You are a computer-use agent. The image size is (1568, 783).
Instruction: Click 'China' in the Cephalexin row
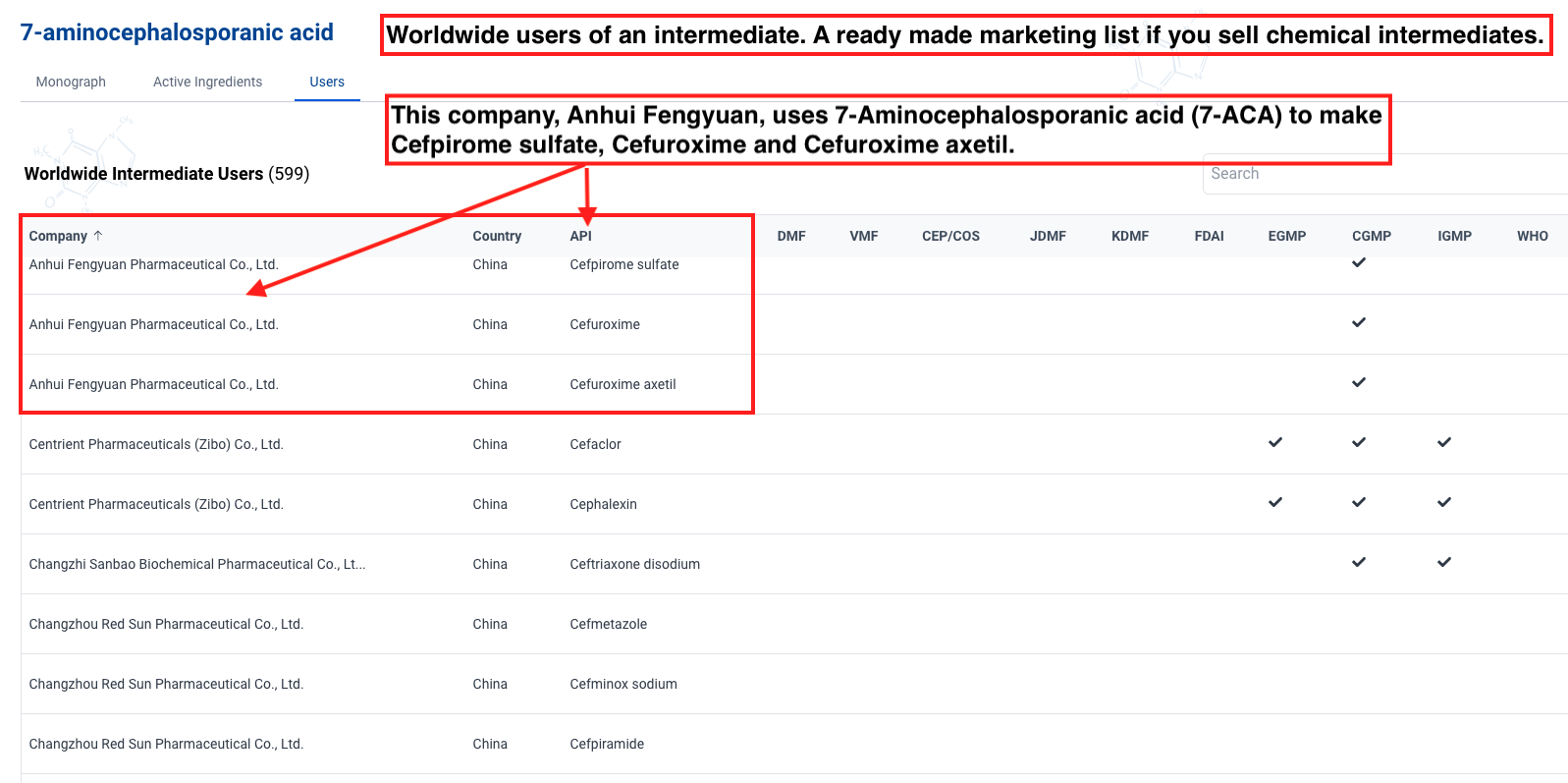click(x=490, y=504)
